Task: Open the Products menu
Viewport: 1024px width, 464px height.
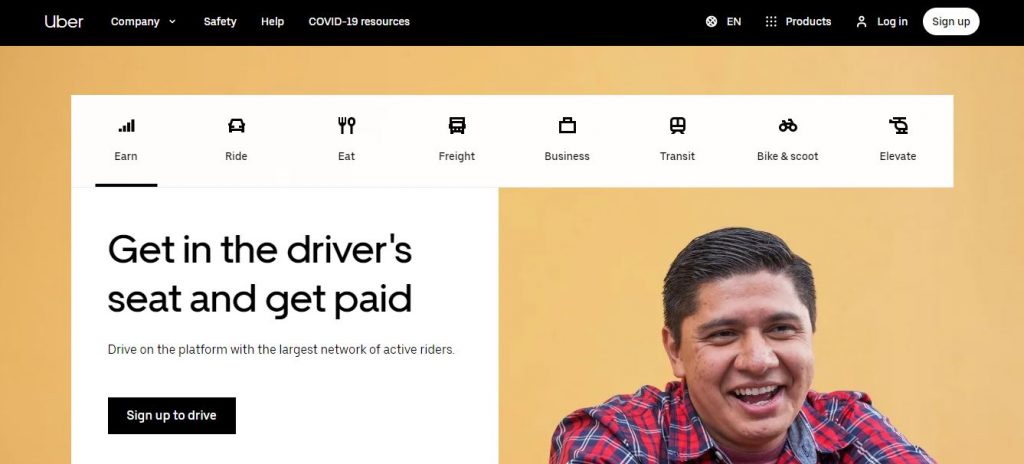Action: click(808, 22)
